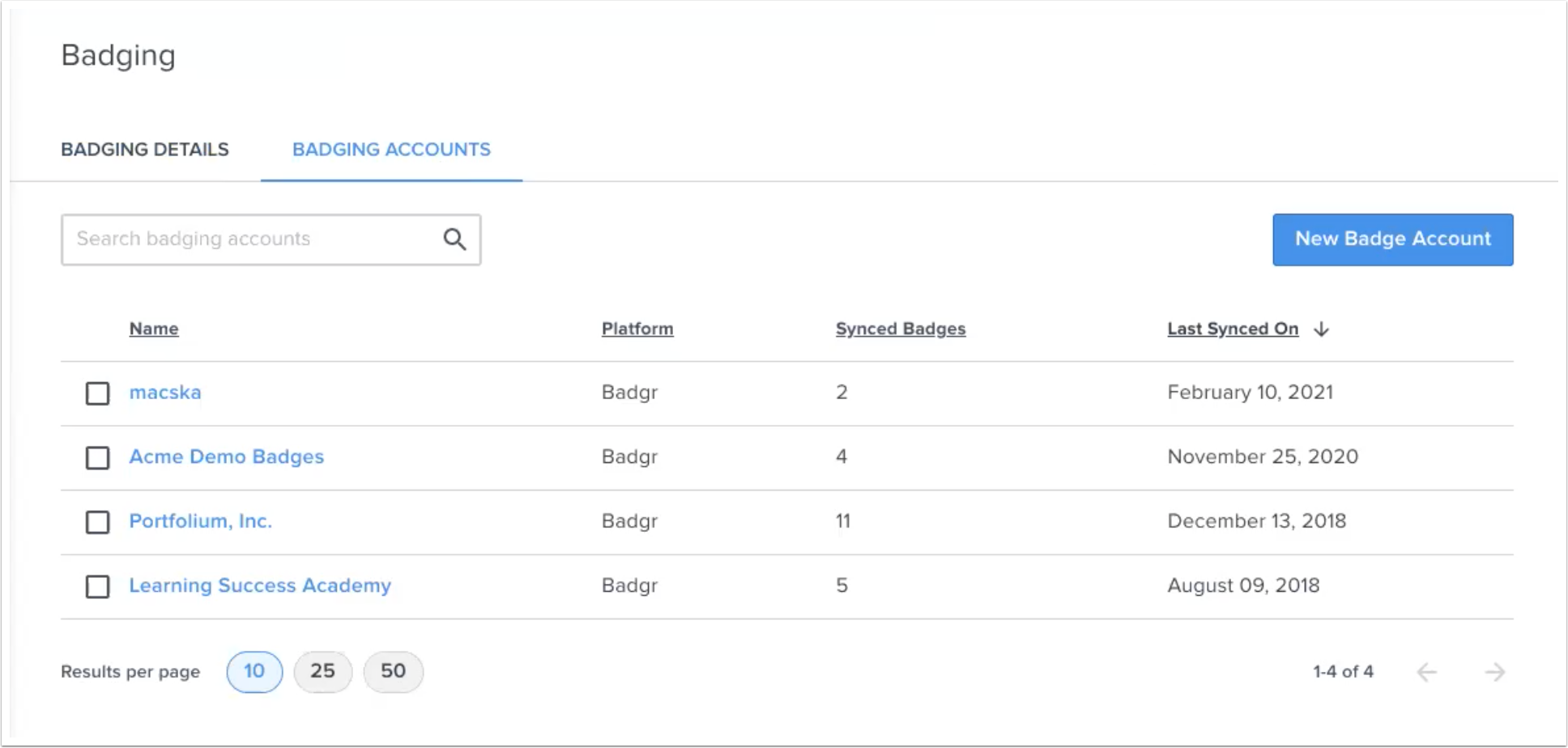Open the Badging Accounts tab

click(391, 149)
